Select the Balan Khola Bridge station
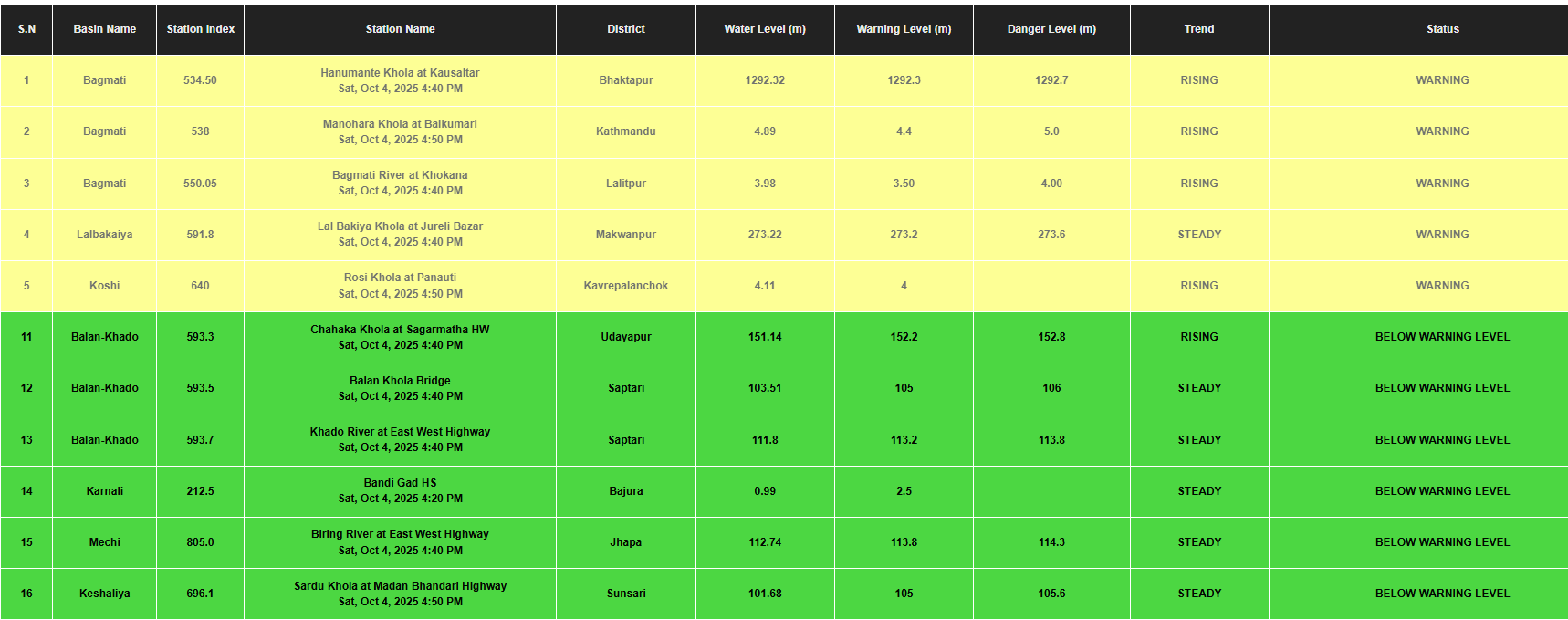Screen dimensions: 1568x620 (x=400, y=381)
